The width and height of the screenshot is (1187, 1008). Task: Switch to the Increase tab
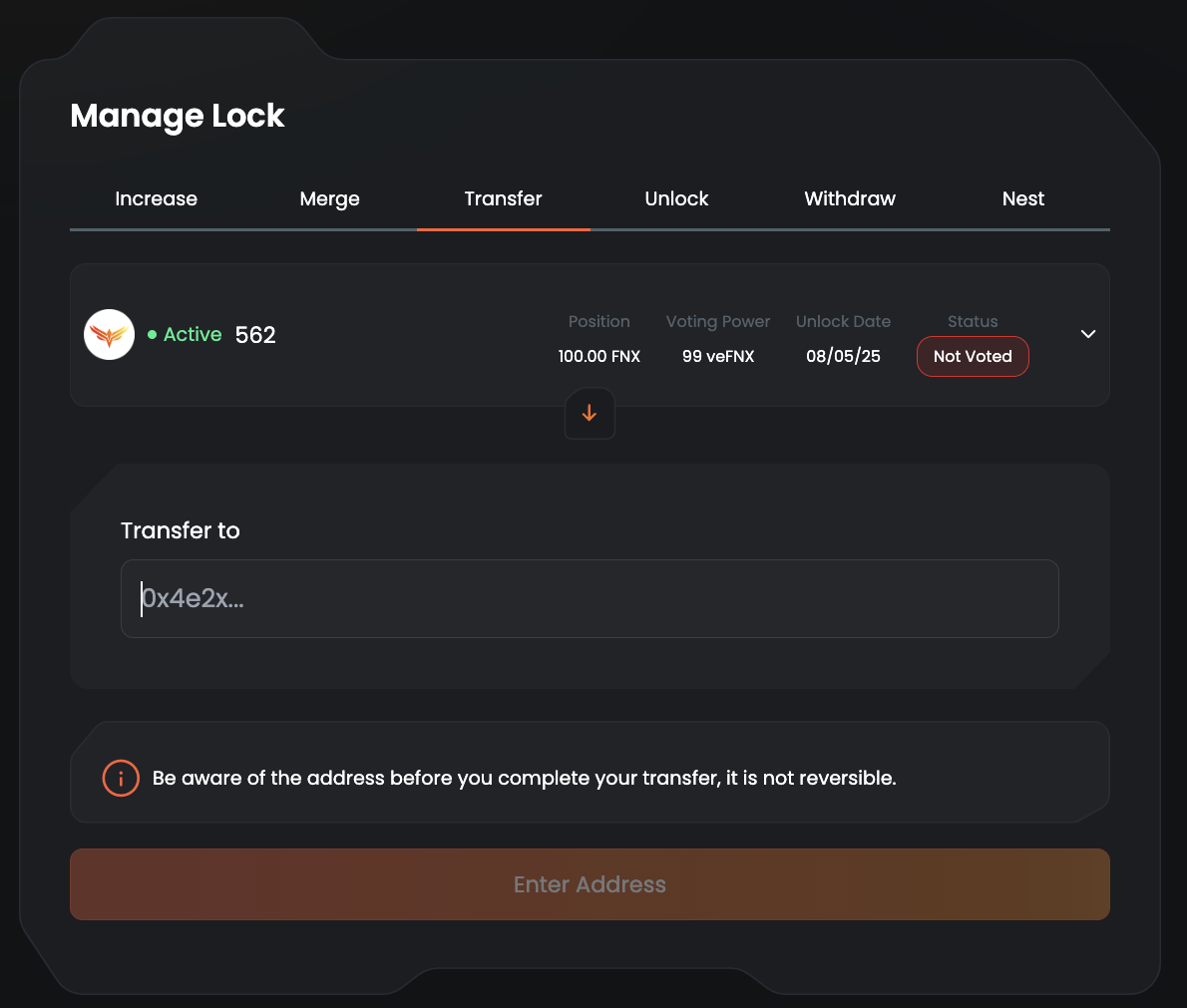pyautogui.click(x=157, y=198)
